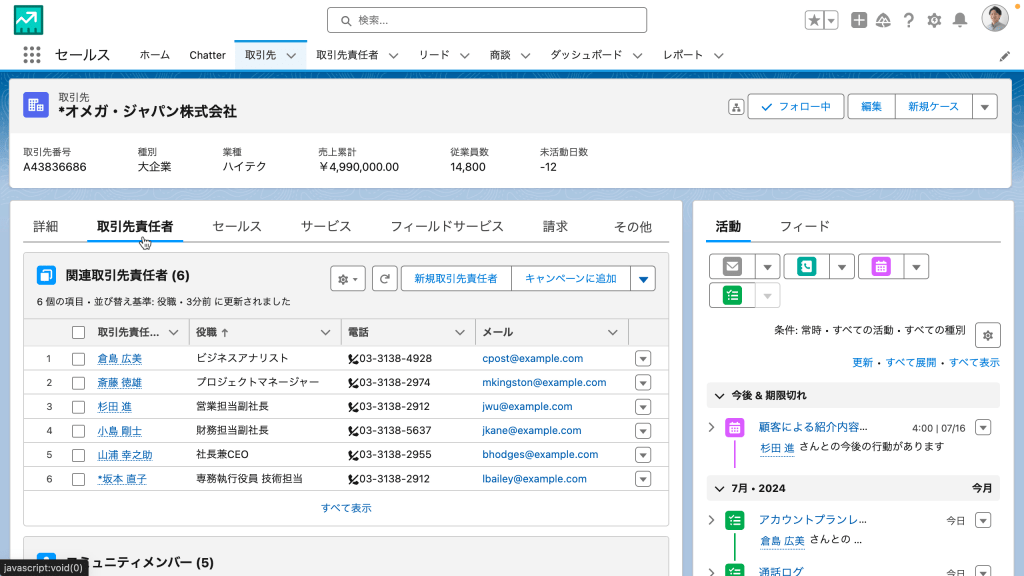Screen dimensions: 1024x576
Task: Click the 新規取引先責任者 button
Action: coord(456,279)
